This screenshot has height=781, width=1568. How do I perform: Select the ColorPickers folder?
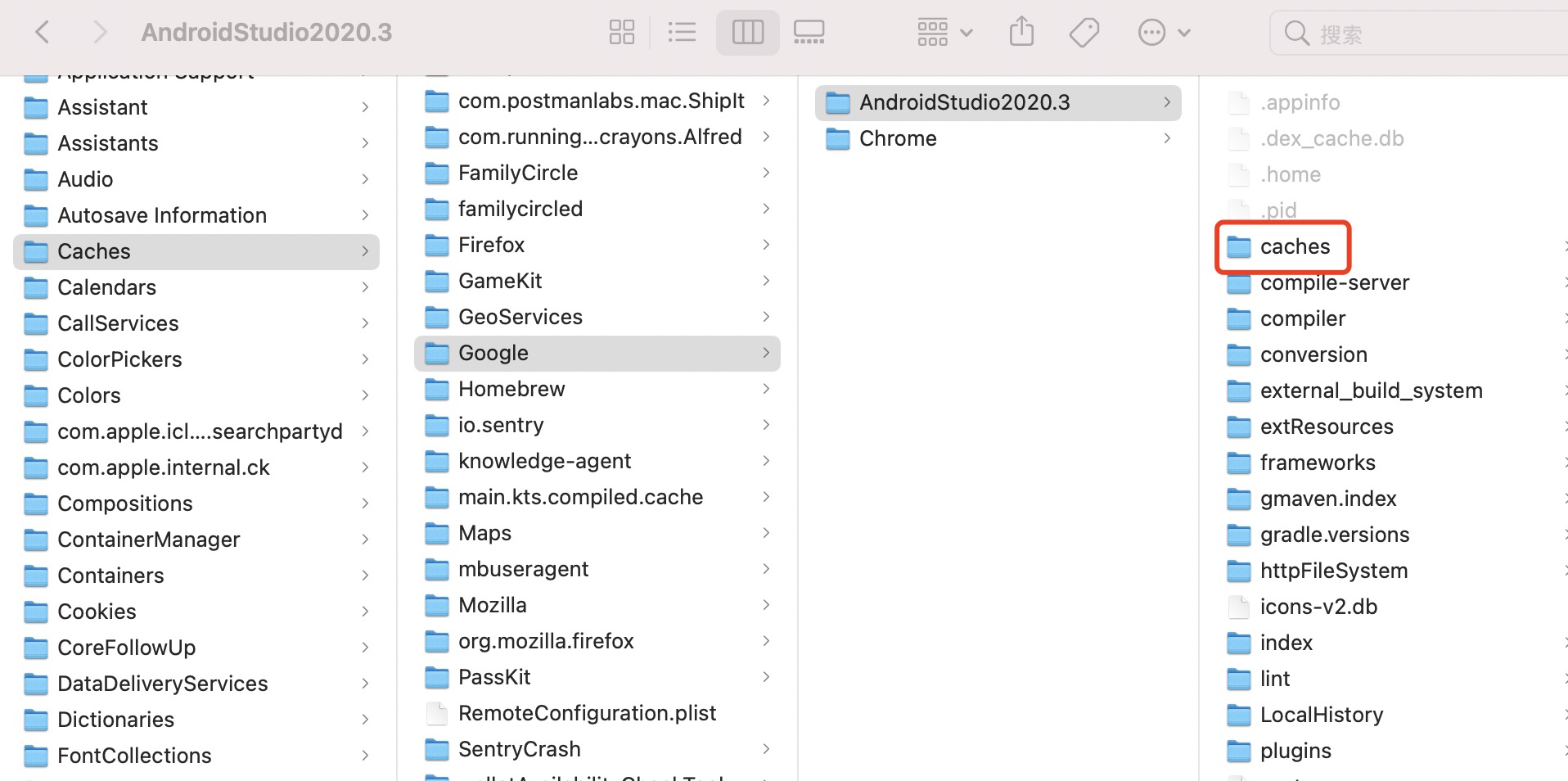[x=196, y=359]
